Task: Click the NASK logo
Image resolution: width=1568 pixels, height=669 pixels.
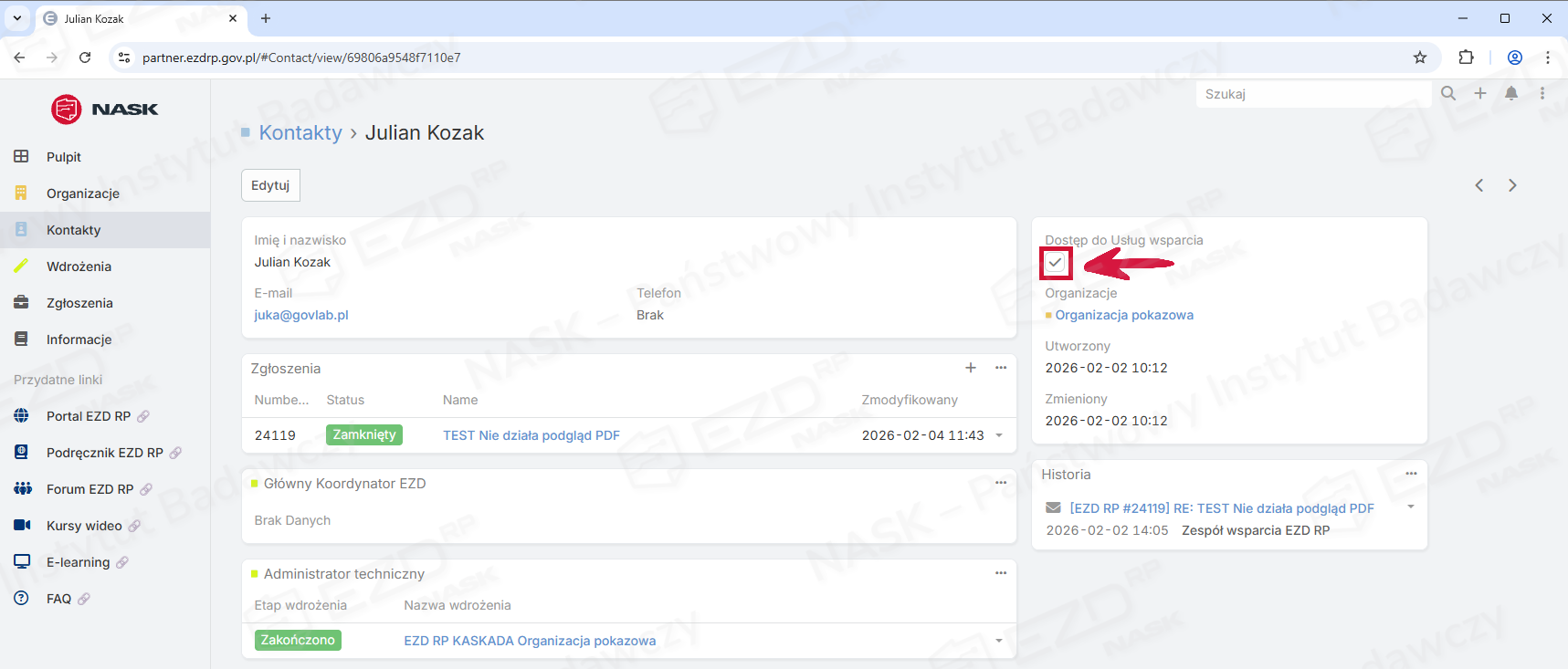Action: (x=105, y=110)
